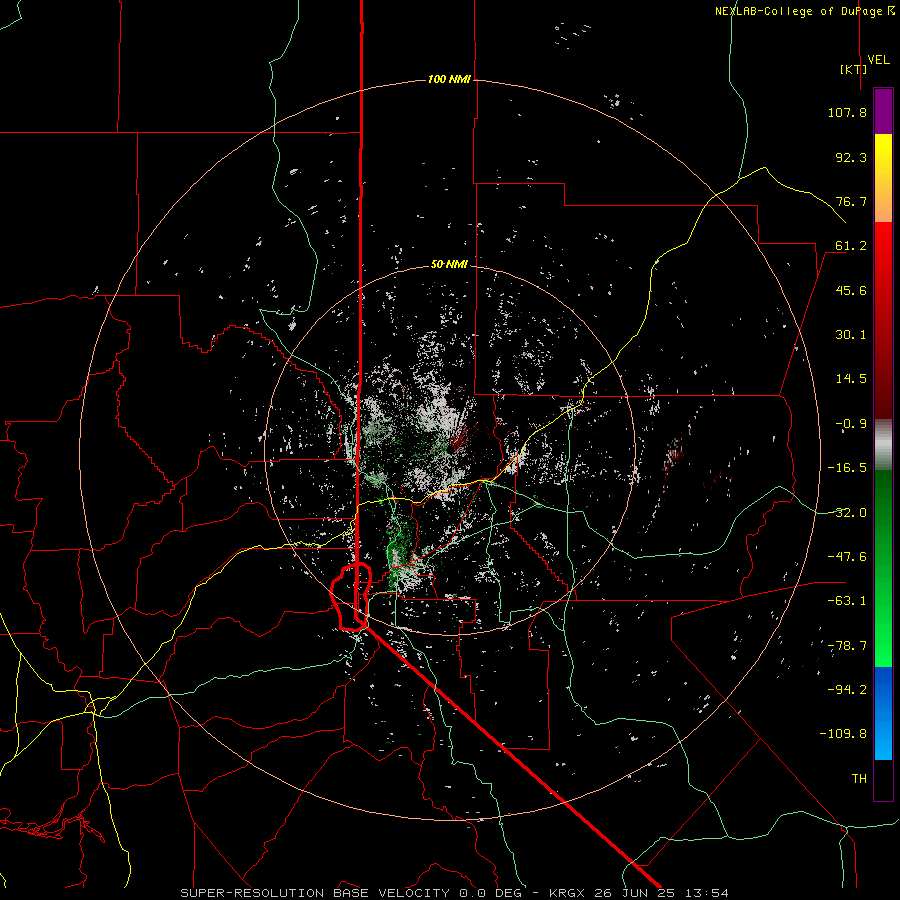The width and height of the screenshot is (900, 900).
Task: Click the VEL legend title
Action: 878,60
